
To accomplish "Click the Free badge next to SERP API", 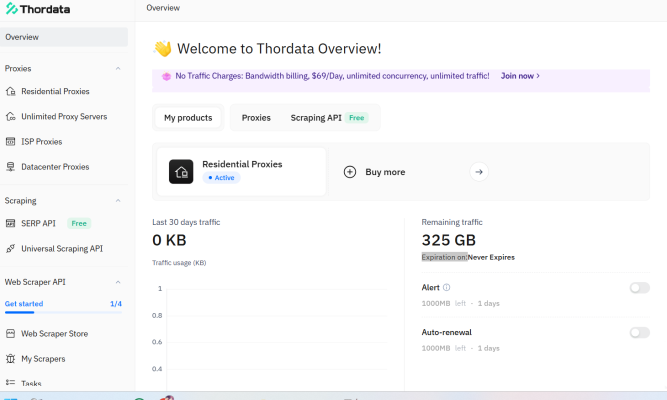I will 79,223.
